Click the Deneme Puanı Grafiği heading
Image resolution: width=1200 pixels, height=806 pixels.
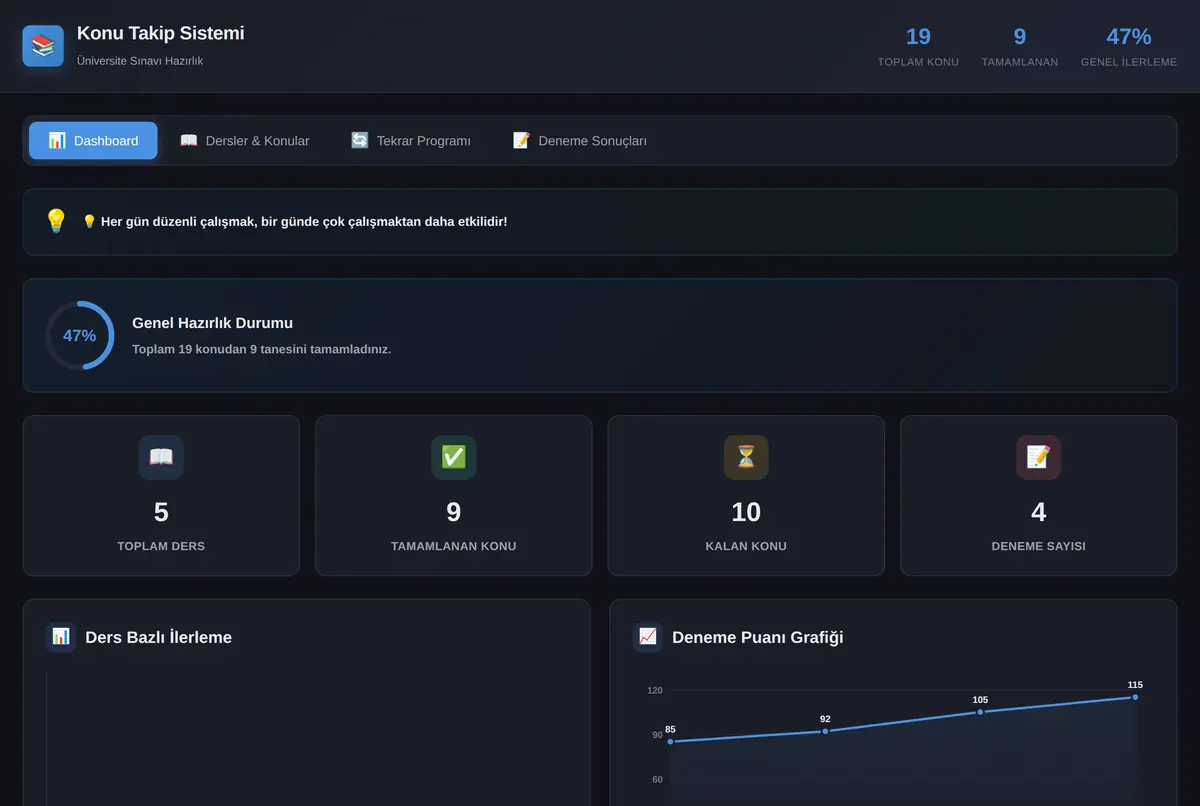coord(758,637)
